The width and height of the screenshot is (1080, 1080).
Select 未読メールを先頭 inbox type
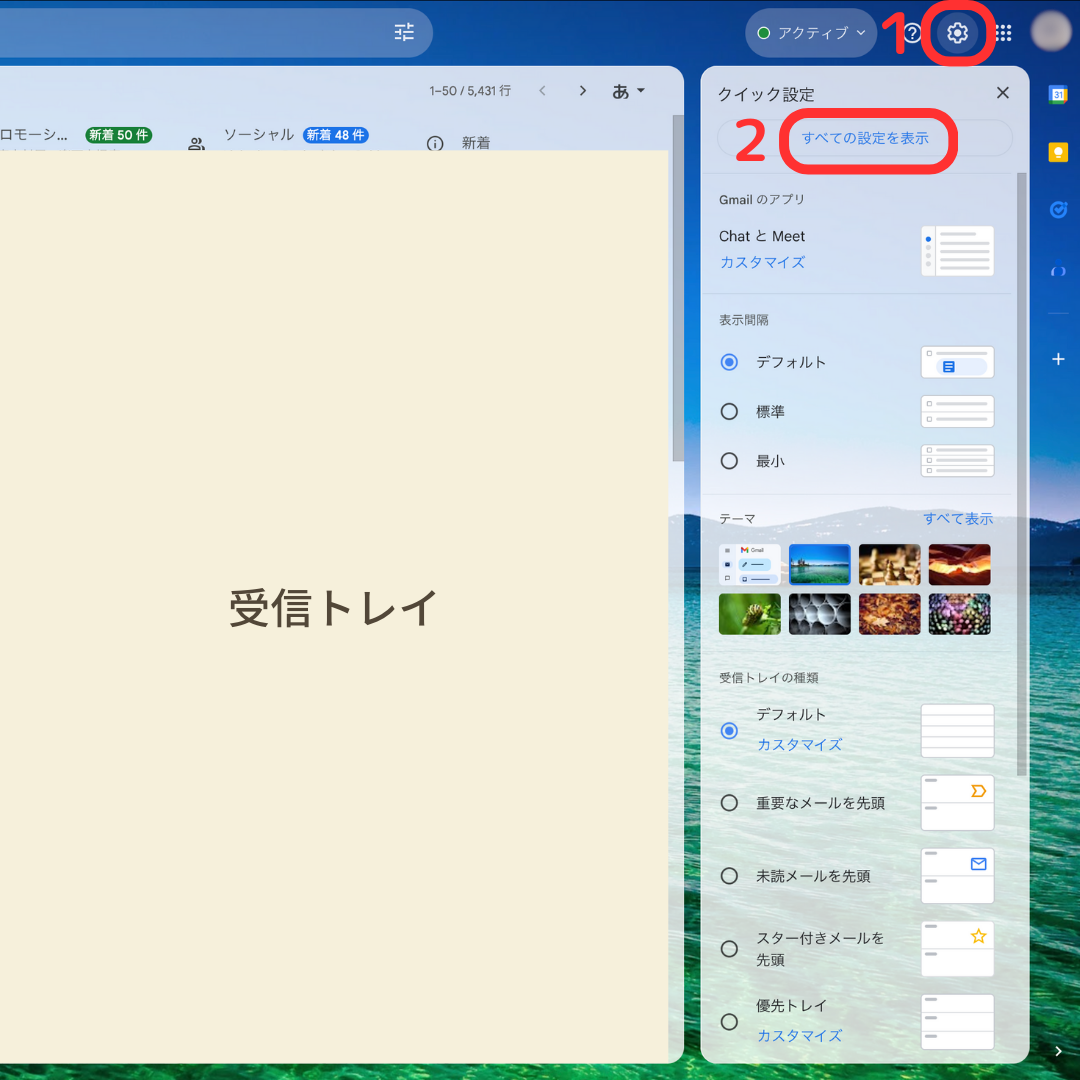[x=729, y=876]
